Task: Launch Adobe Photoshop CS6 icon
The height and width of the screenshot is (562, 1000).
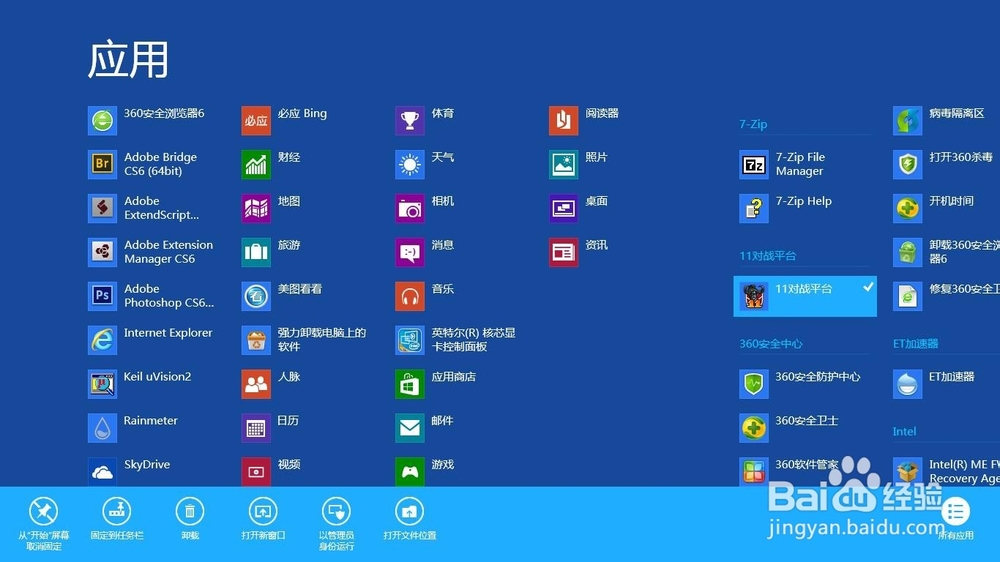Action: 102,297
